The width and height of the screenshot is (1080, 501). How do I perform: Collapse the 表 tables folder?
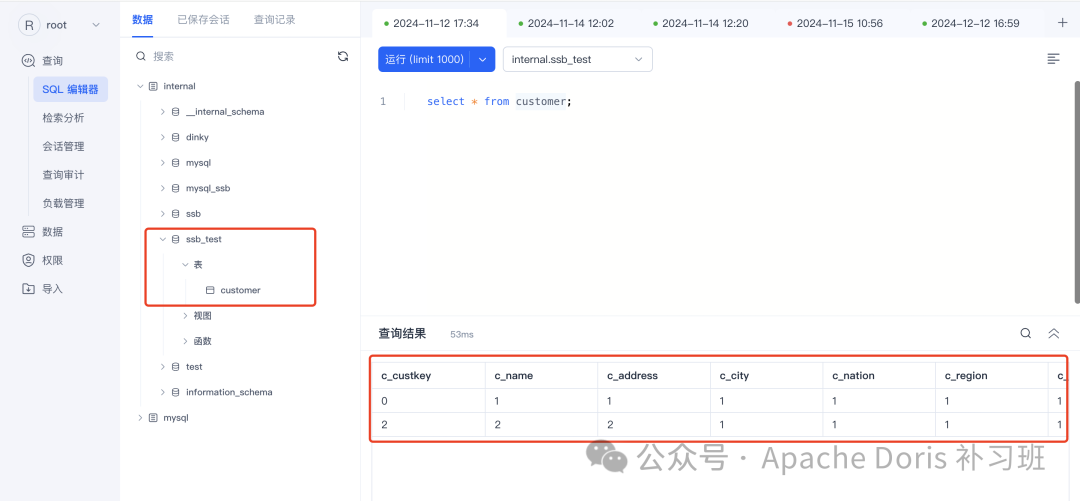click(x=185, y=265)
